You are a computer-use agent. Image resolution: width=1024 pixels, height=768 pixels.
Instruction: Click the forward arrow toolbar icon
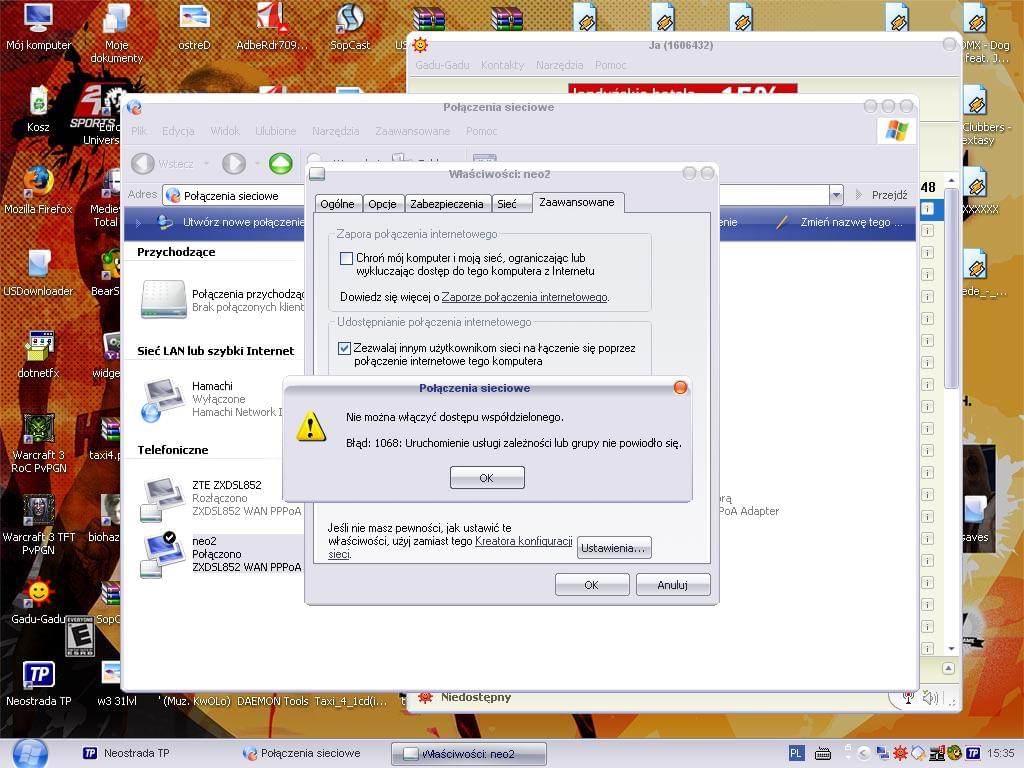(234, 163)
